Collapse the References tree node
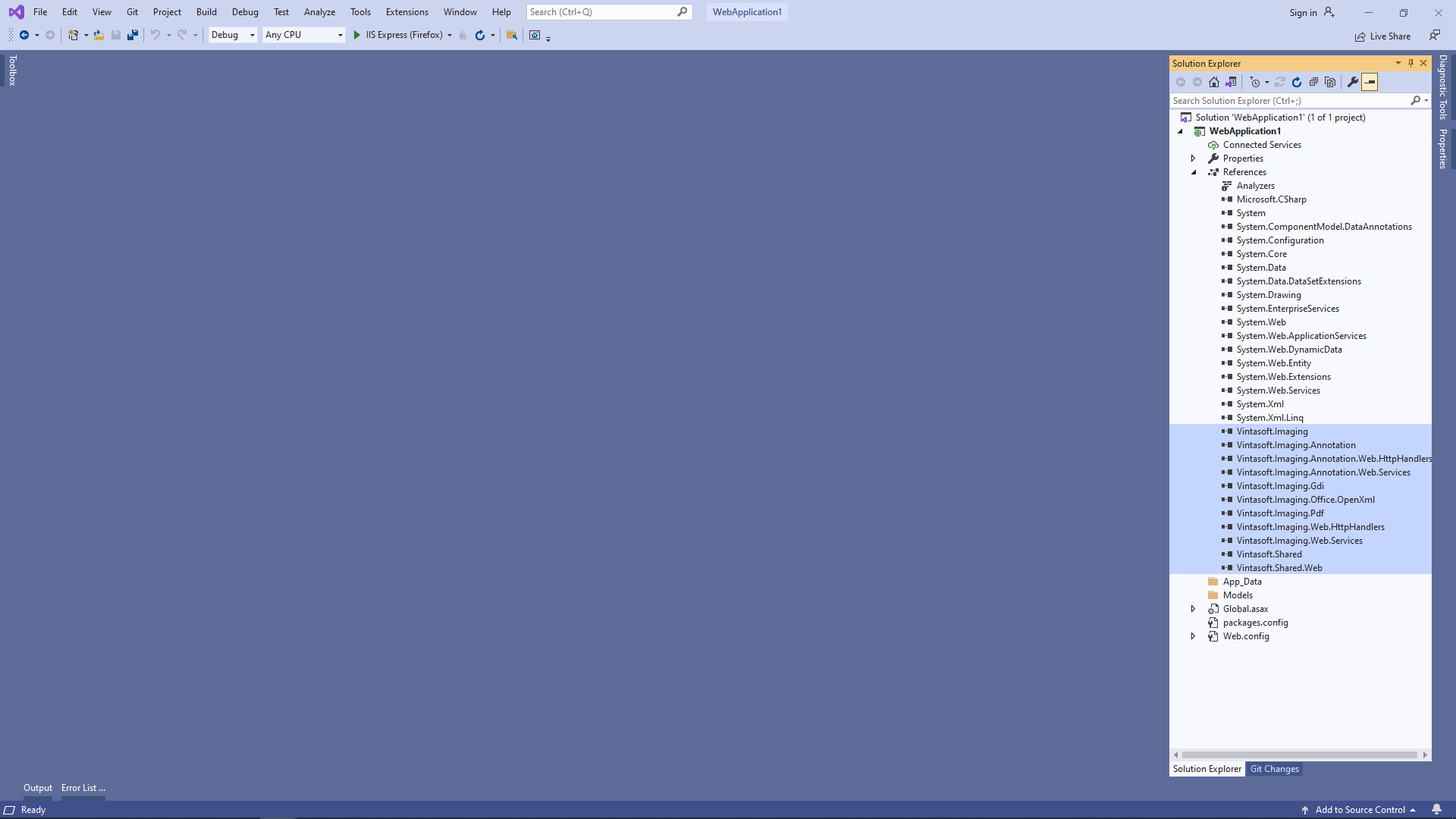 click(1194, 172)
